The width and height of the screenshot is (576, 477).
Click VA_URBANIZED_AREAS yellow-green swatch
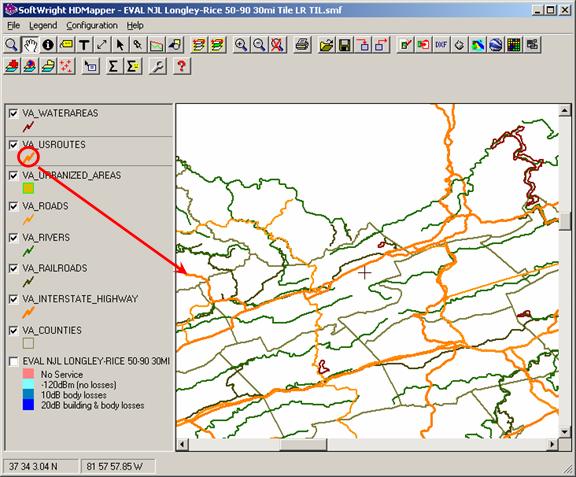click(x=28, y=189)
